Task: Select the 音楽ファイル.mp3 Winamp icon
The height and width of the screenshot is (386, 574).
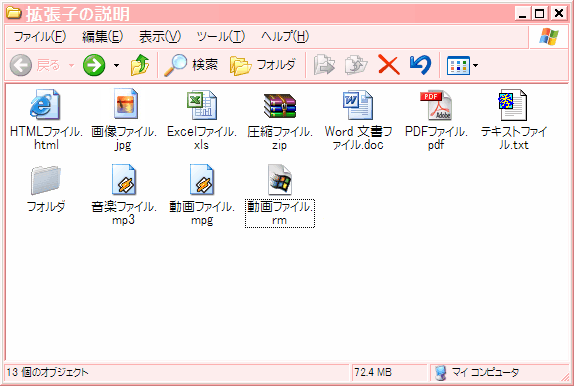Action: click(124, 179)
